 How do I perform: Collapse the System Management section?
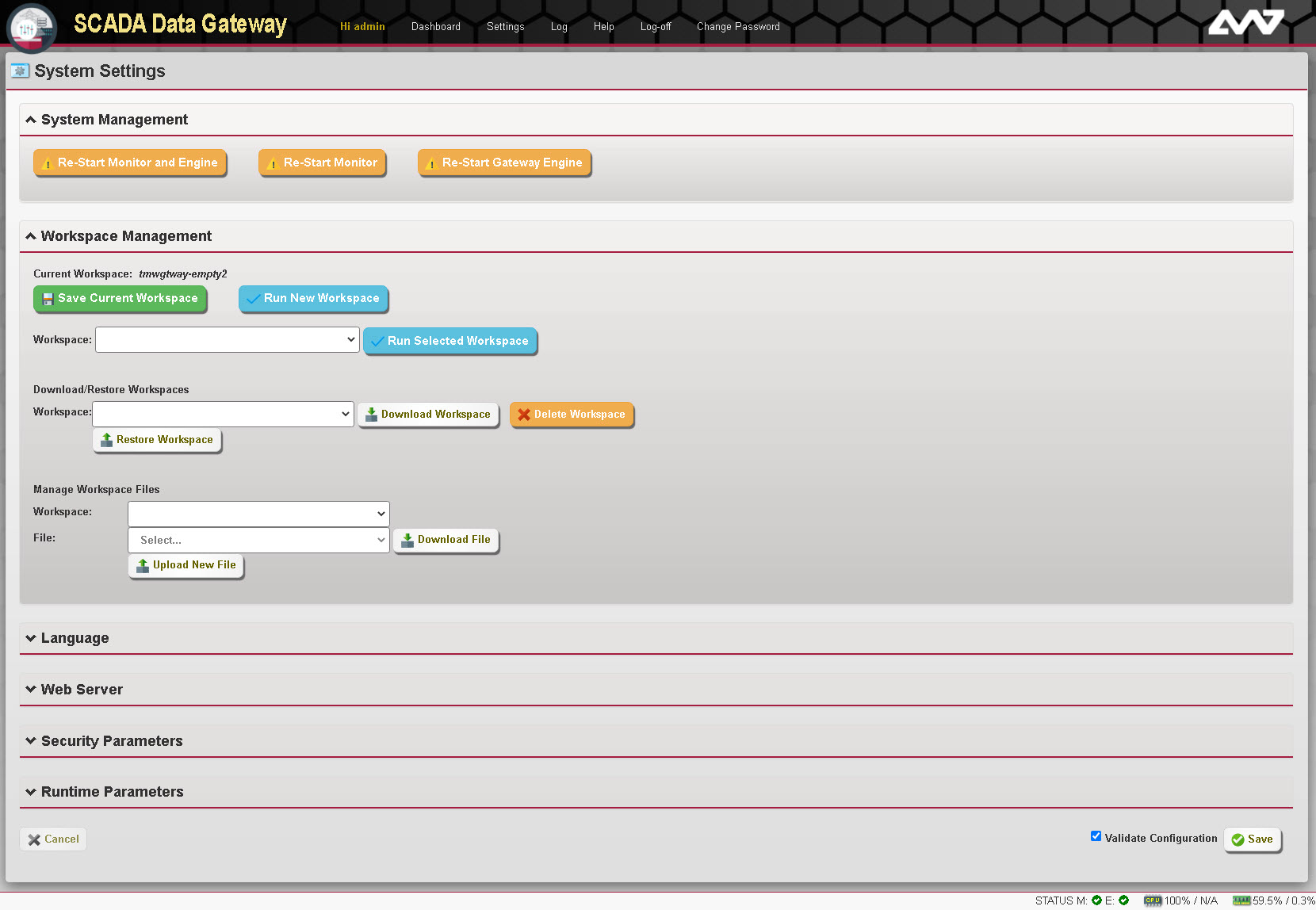coord(31,120)
